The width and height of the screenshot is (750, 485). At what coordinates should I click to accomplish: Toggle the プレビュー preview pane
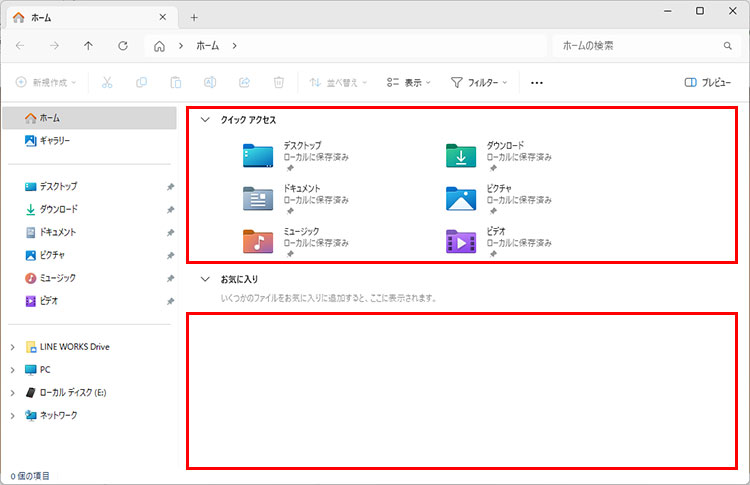706,83
